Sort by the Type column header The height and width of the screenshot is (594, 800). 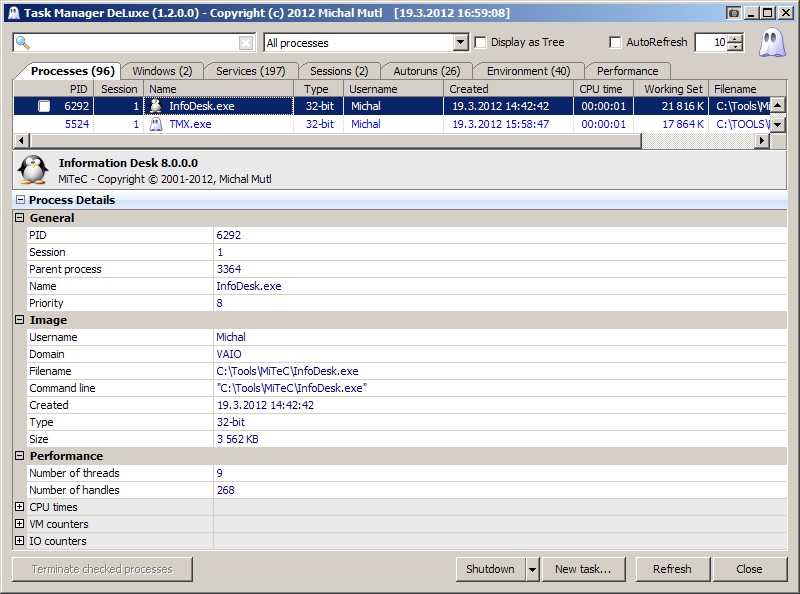(x=318, y=89)
